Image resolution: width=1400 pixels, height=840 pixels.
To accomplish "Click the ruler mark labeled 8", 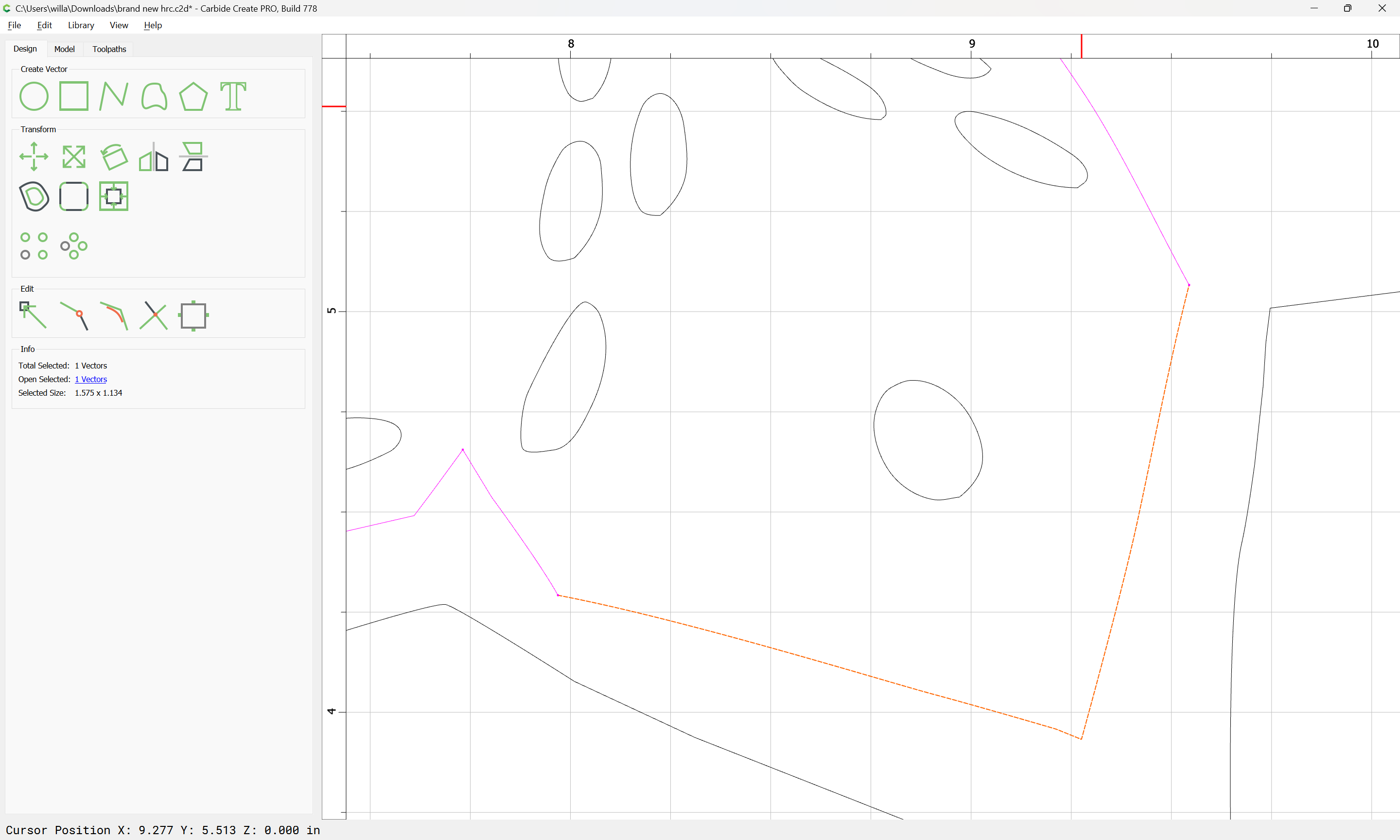I will [x=571, y=44].
